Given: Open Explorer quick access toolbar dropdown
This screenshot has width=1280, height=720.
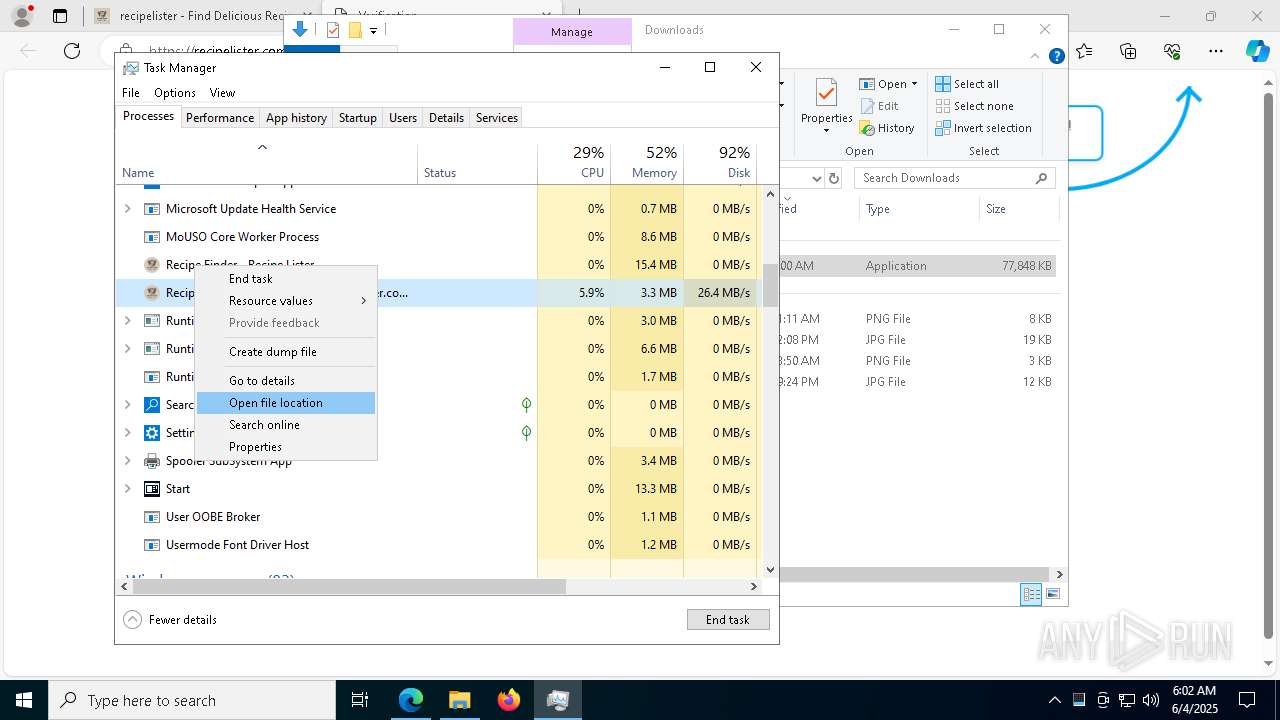Looking at the screenshot, I should tap(373, 31).
